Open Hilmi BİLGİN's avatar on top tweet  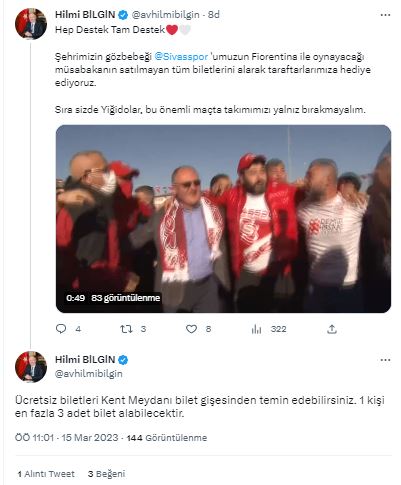coord(31,24)
